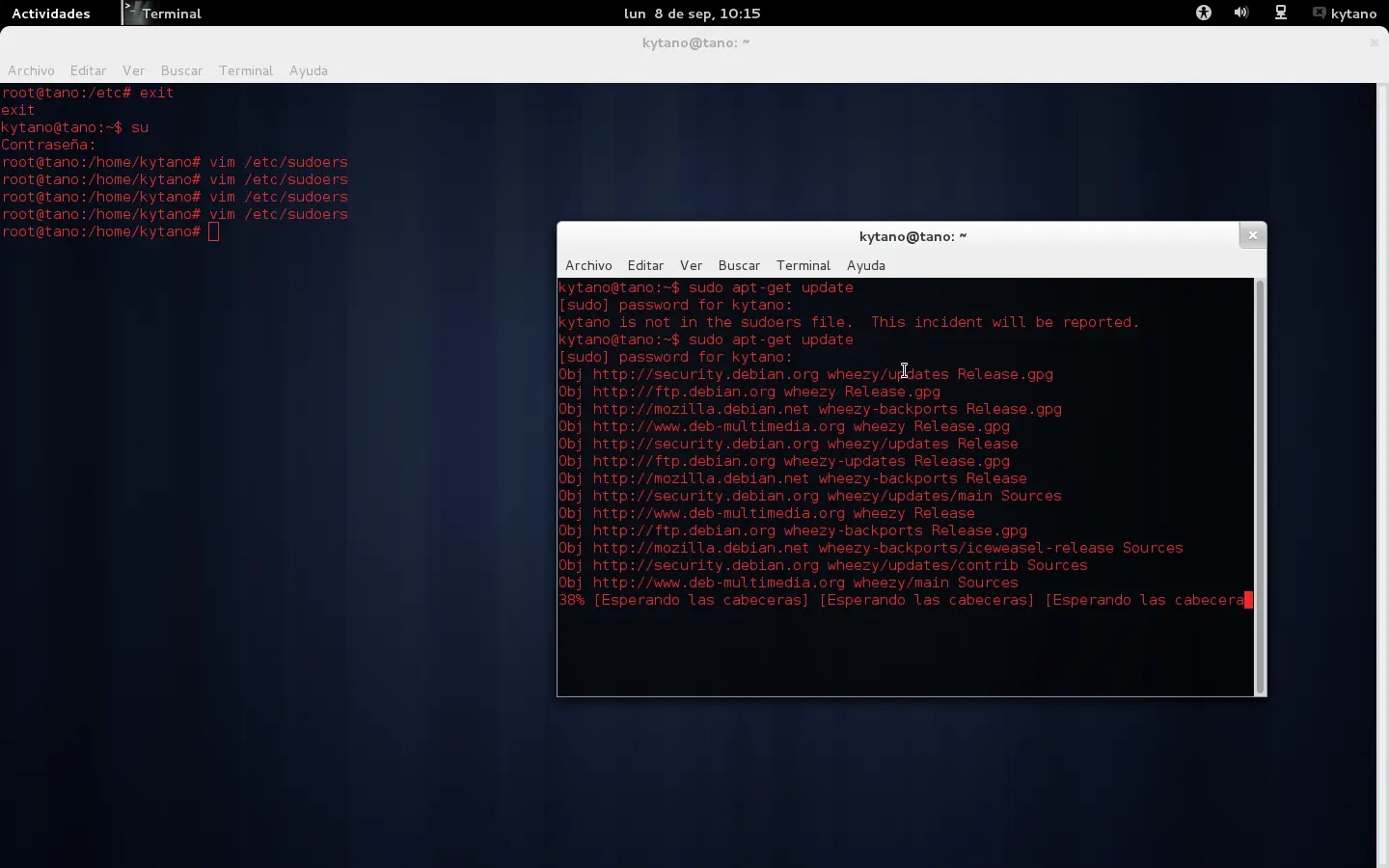Screen dimensions: 1389x868
Task: Click the first 'sudo apt-get update' command line
Action: [x=706, y=287]
